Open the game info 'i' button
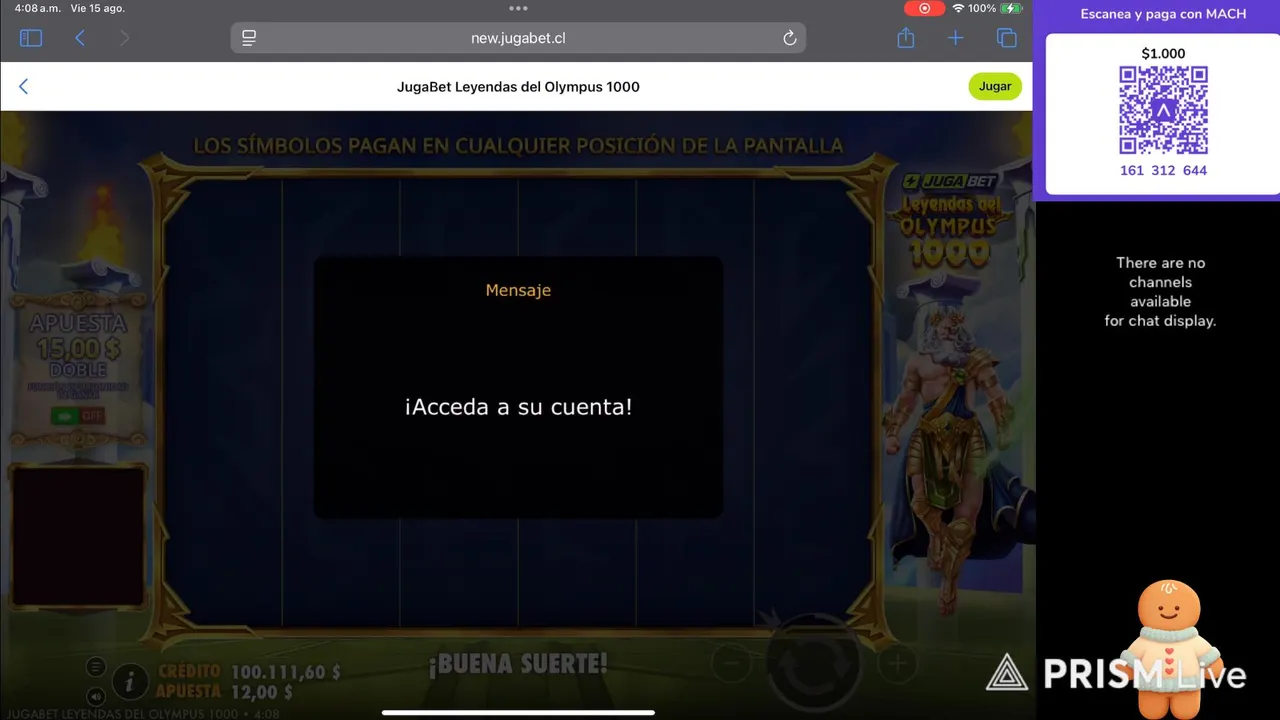 pos(129,682)
